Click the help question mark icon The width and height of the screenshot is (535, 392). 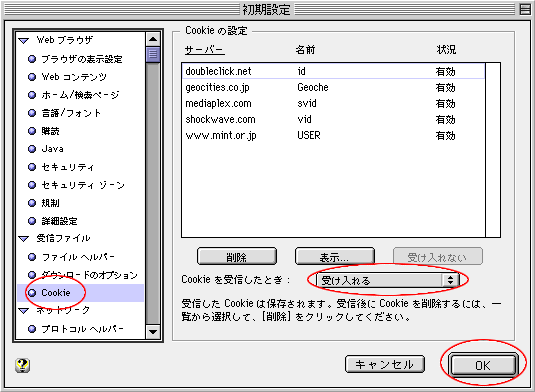pyautogui.click(x=23, y=365)
